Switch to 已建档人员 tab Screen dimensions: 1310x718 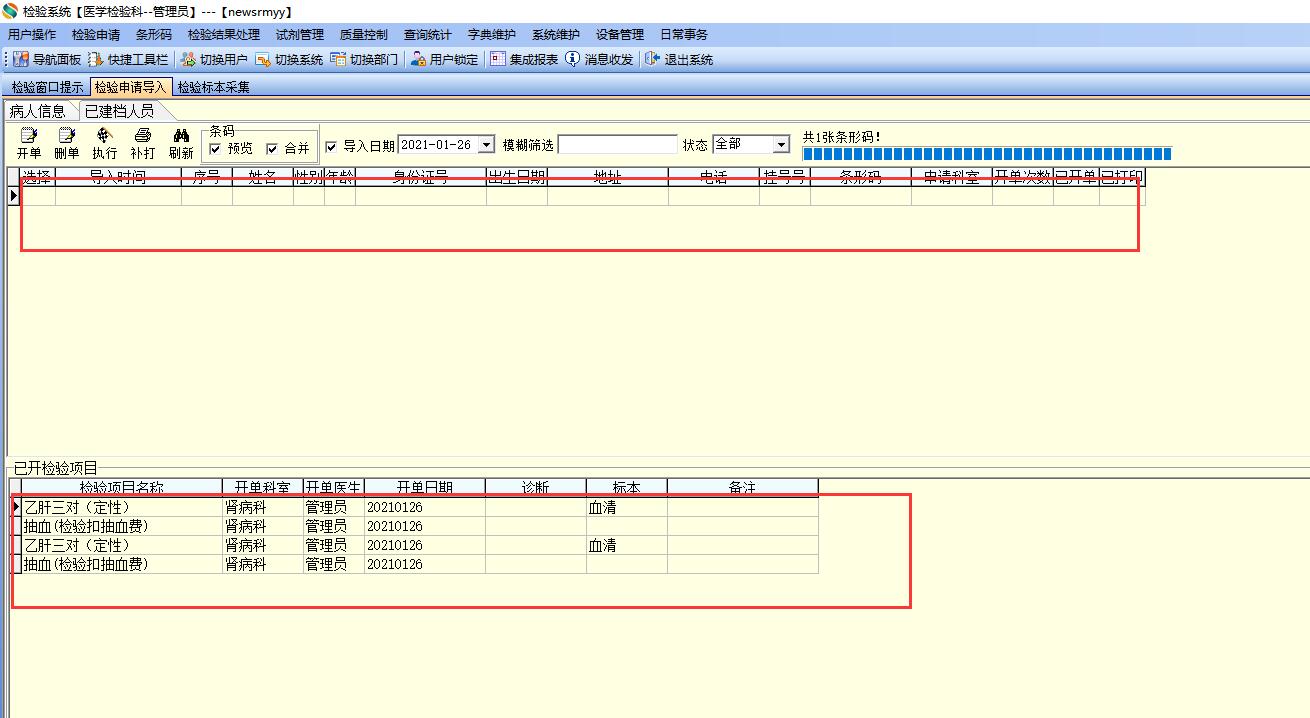[x=119, y=111]
